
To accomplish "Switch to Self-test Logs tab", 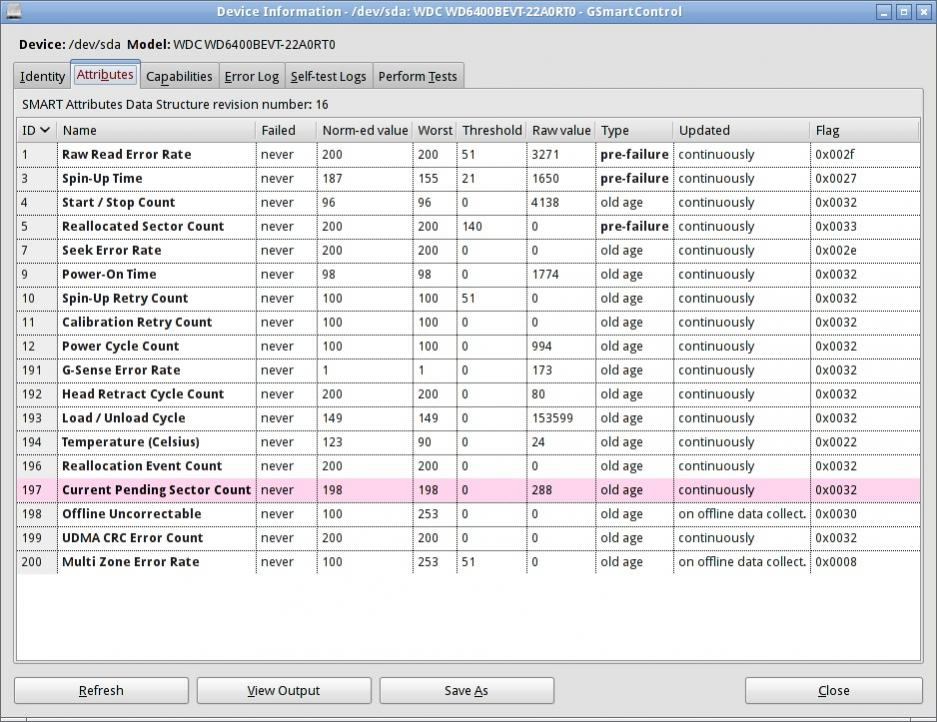I will 329,77.
